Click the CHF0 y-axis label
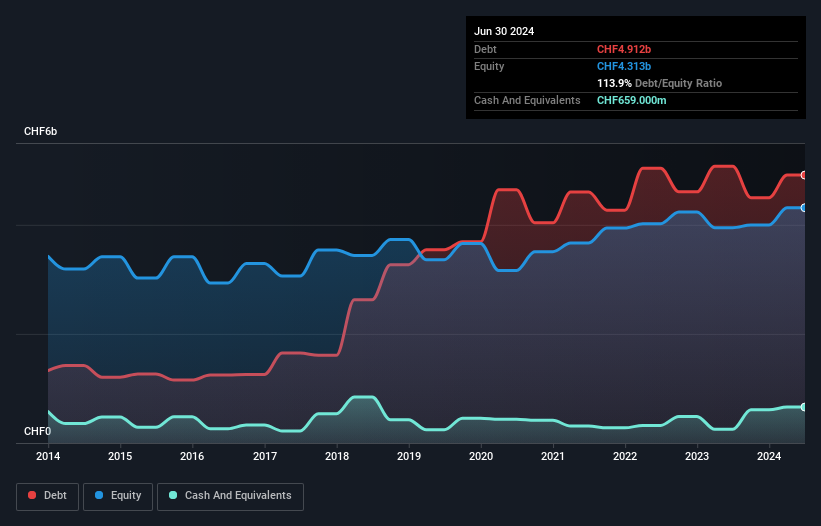This screenshot has width=821, height=526. coord(37,431)
